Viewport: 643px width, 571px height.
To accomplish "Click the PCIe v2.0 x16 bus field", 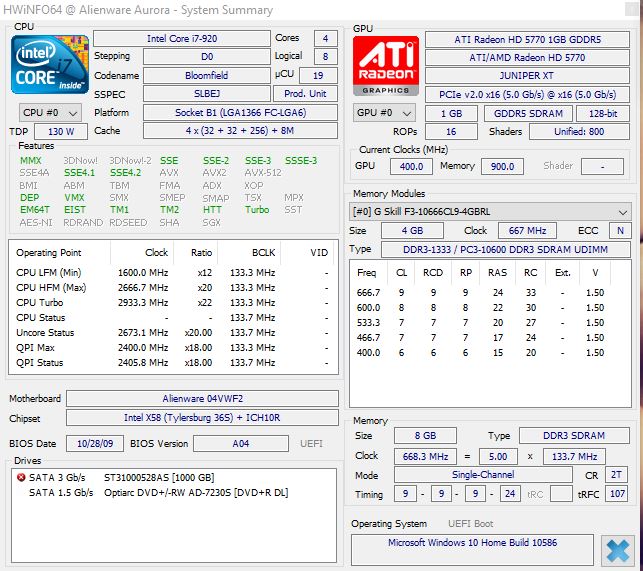I will point(527,95).
